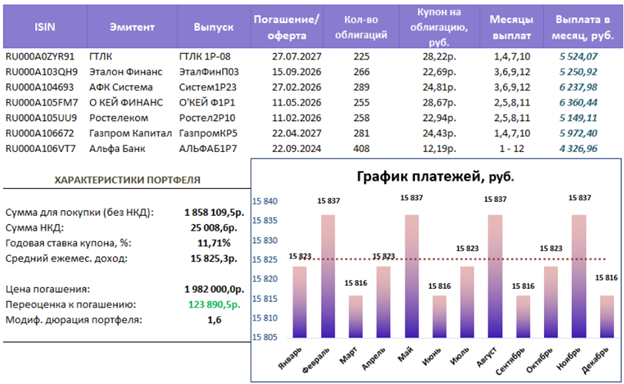Click axis label 15 840
Image resolution: width=624 pixels, height=384 pixels.
265,201
